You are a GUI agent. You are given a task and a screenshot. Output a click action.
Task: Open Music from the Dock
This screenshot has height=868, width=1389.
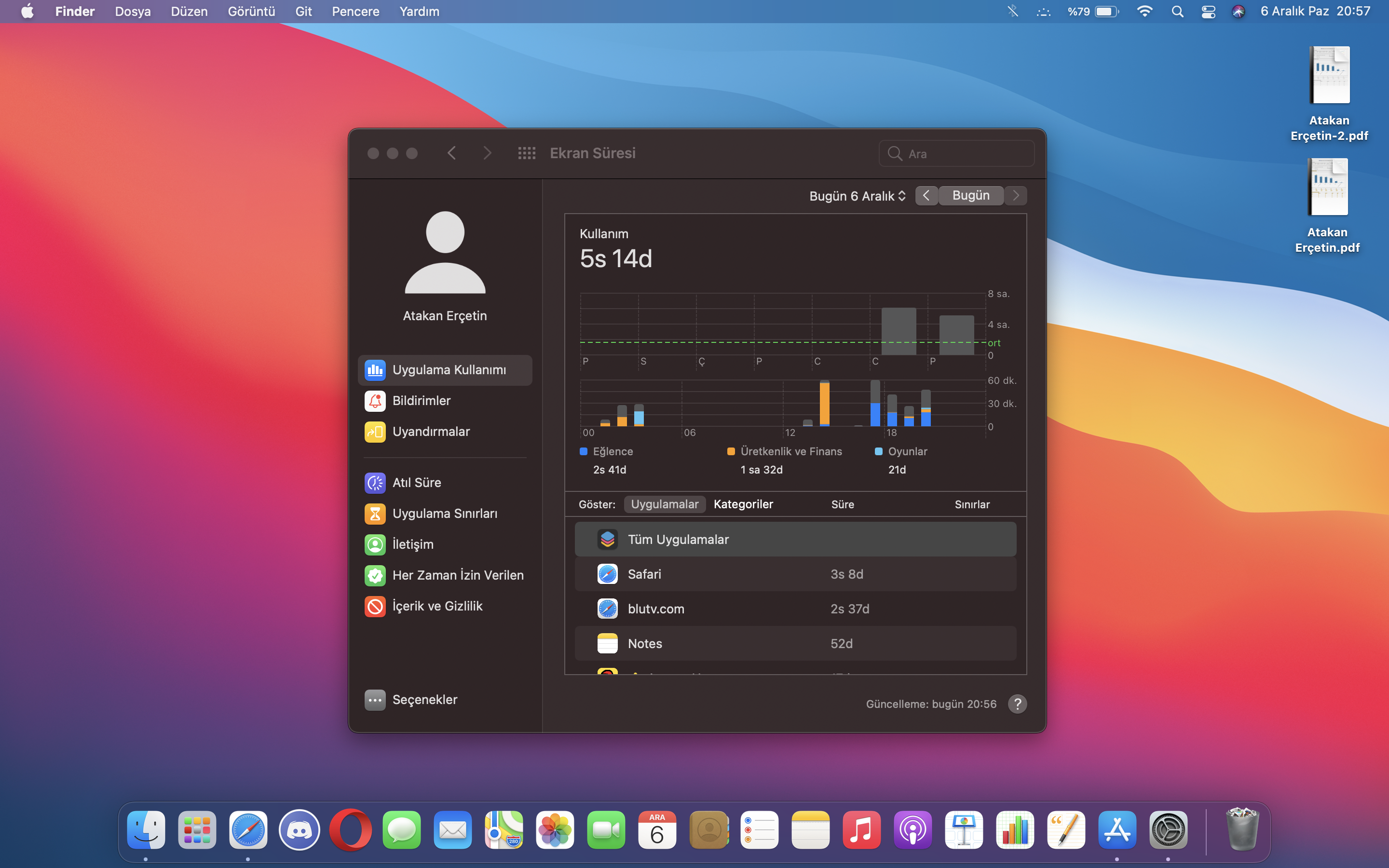pos(861,829)
